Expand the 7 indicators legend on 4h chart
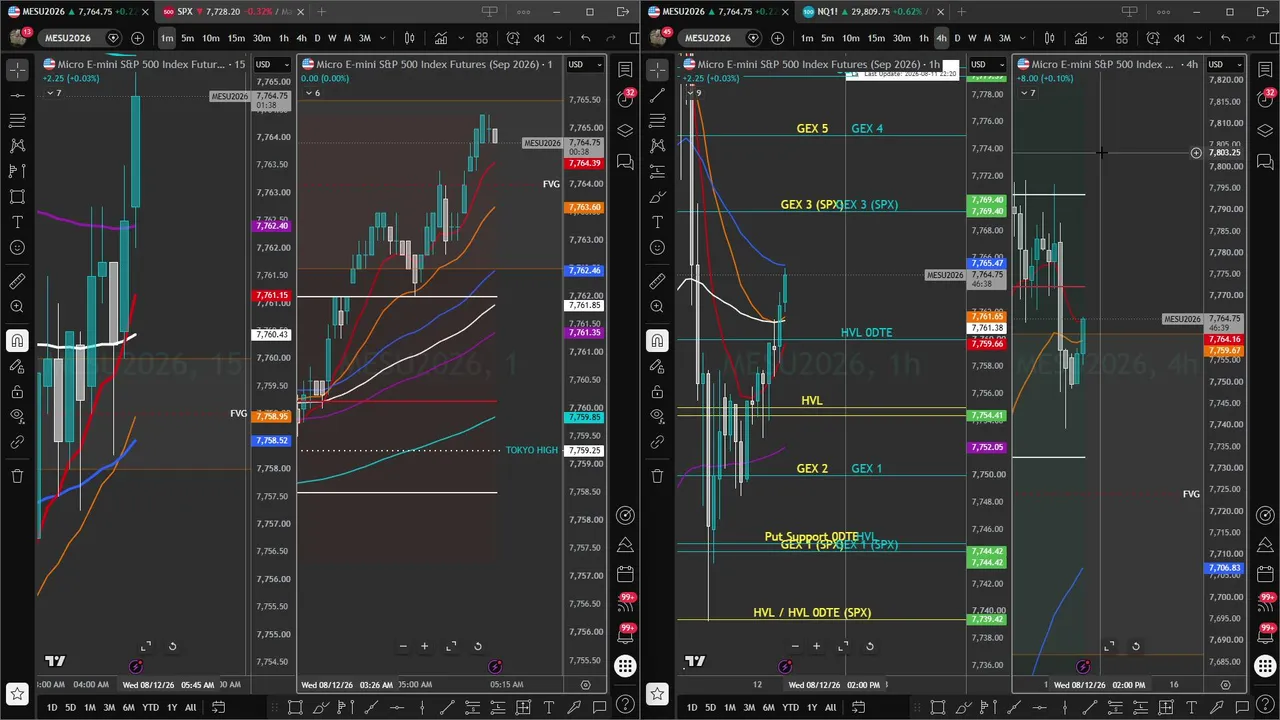Image resolution: width=1280 pixels, height=720 pixels. tap(1027, 93)
